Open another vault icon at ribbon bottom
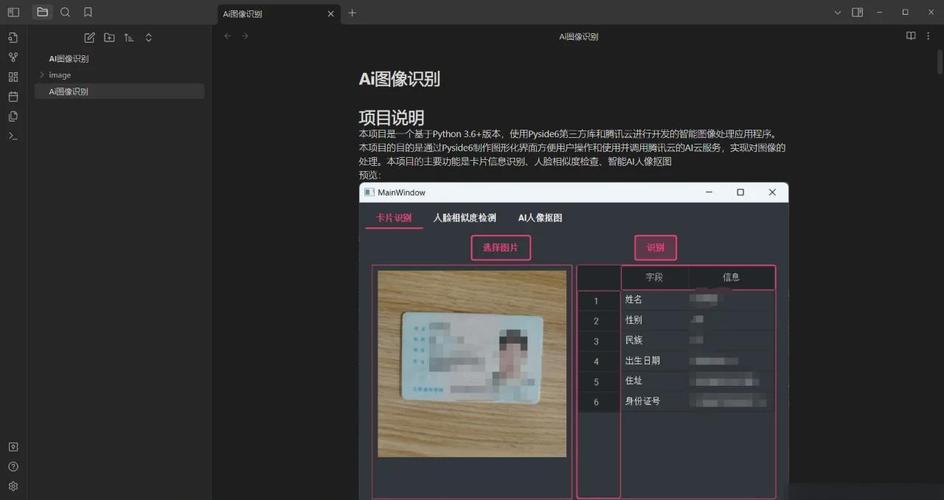 pos(13,446)
